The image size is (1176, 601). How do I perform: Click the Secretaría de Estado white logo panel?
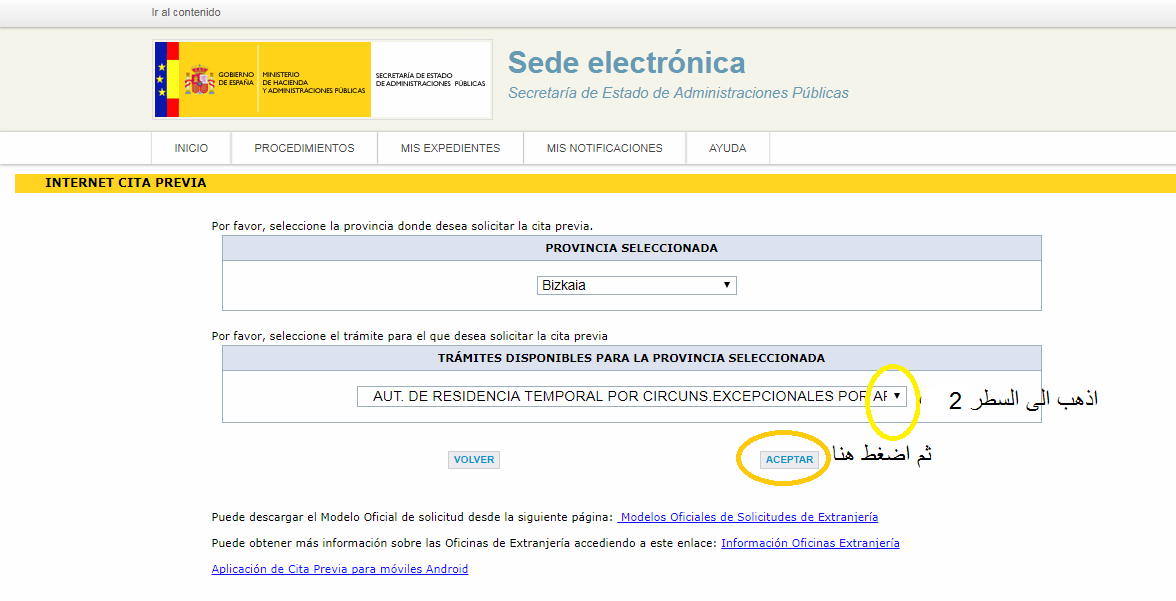[430, 80]
